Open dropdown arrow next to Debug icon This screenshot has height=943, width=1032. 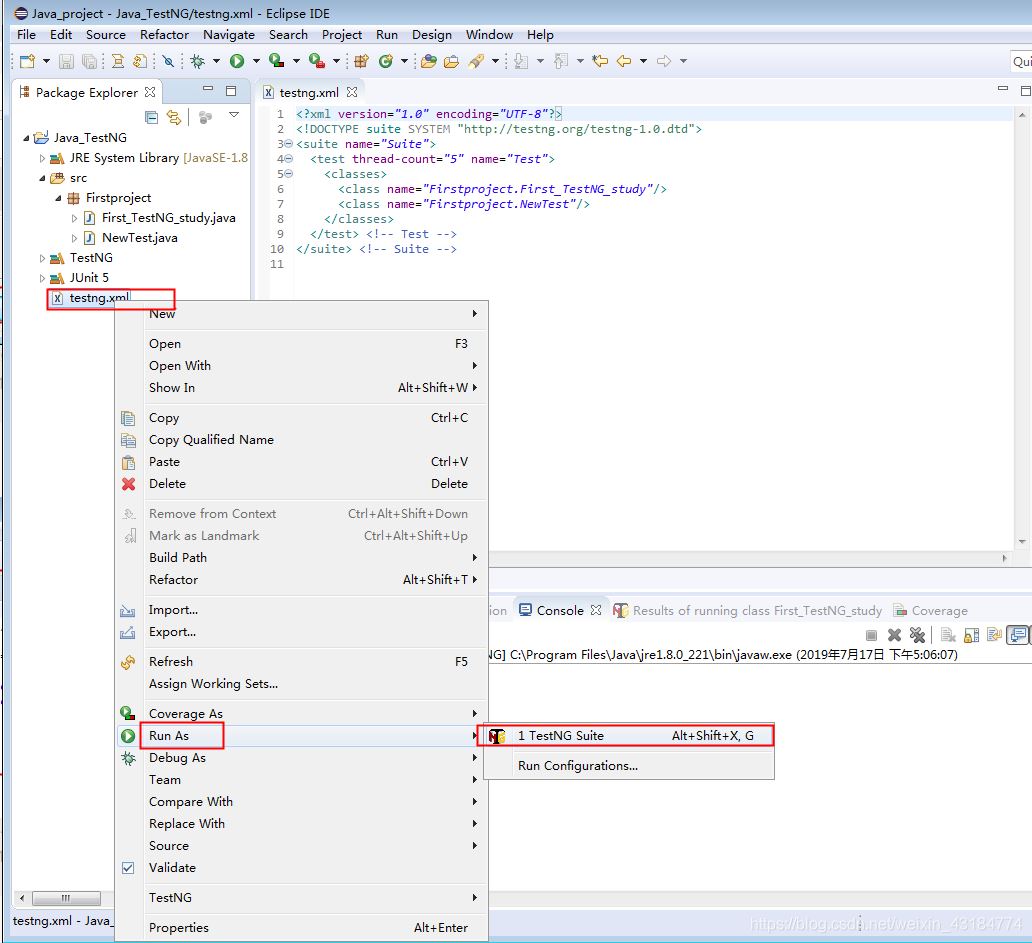(216, 61)
